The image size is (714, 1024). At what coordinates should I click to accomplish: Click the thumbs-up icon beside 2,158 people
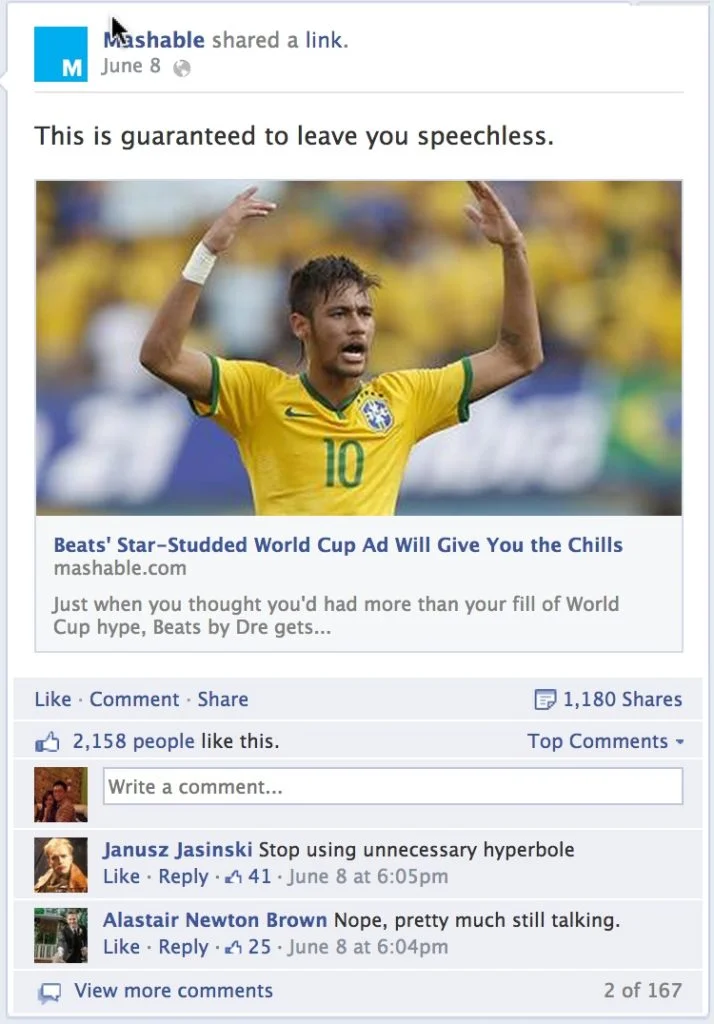47,741
